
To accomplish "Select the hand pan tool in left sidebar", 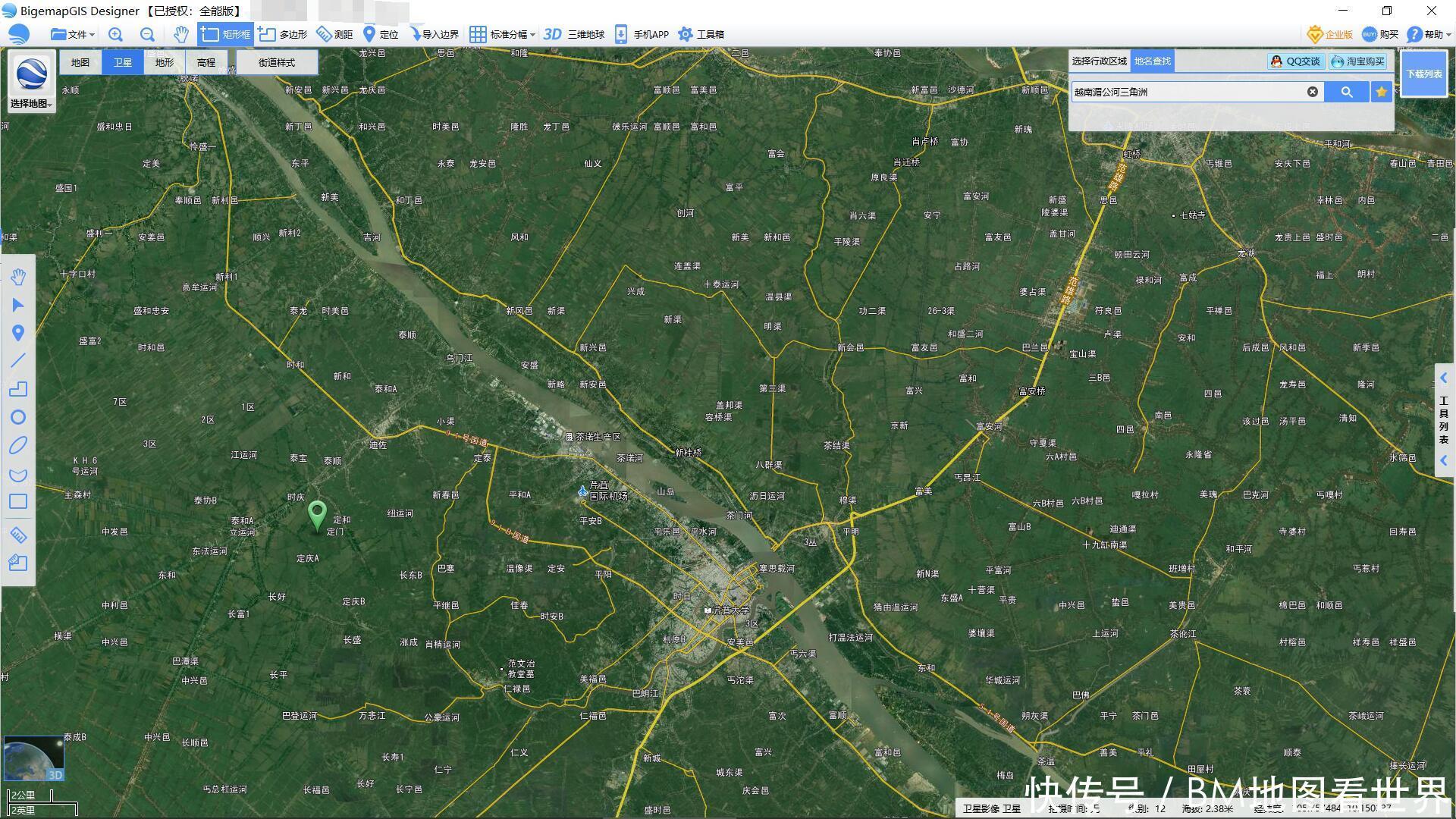I will click(18, 277).
